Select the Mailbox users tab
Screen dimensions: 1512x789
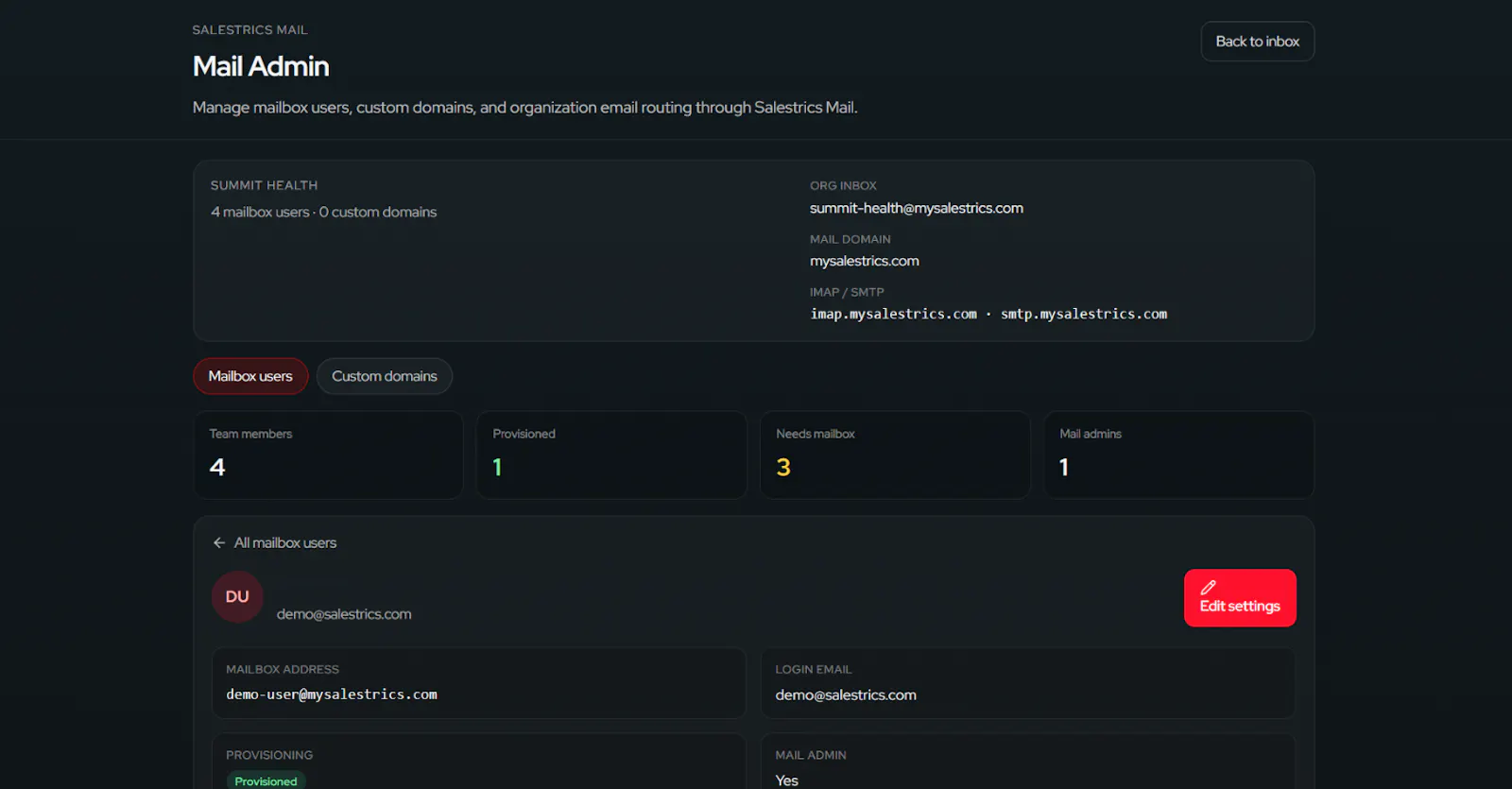pos(250,376)
